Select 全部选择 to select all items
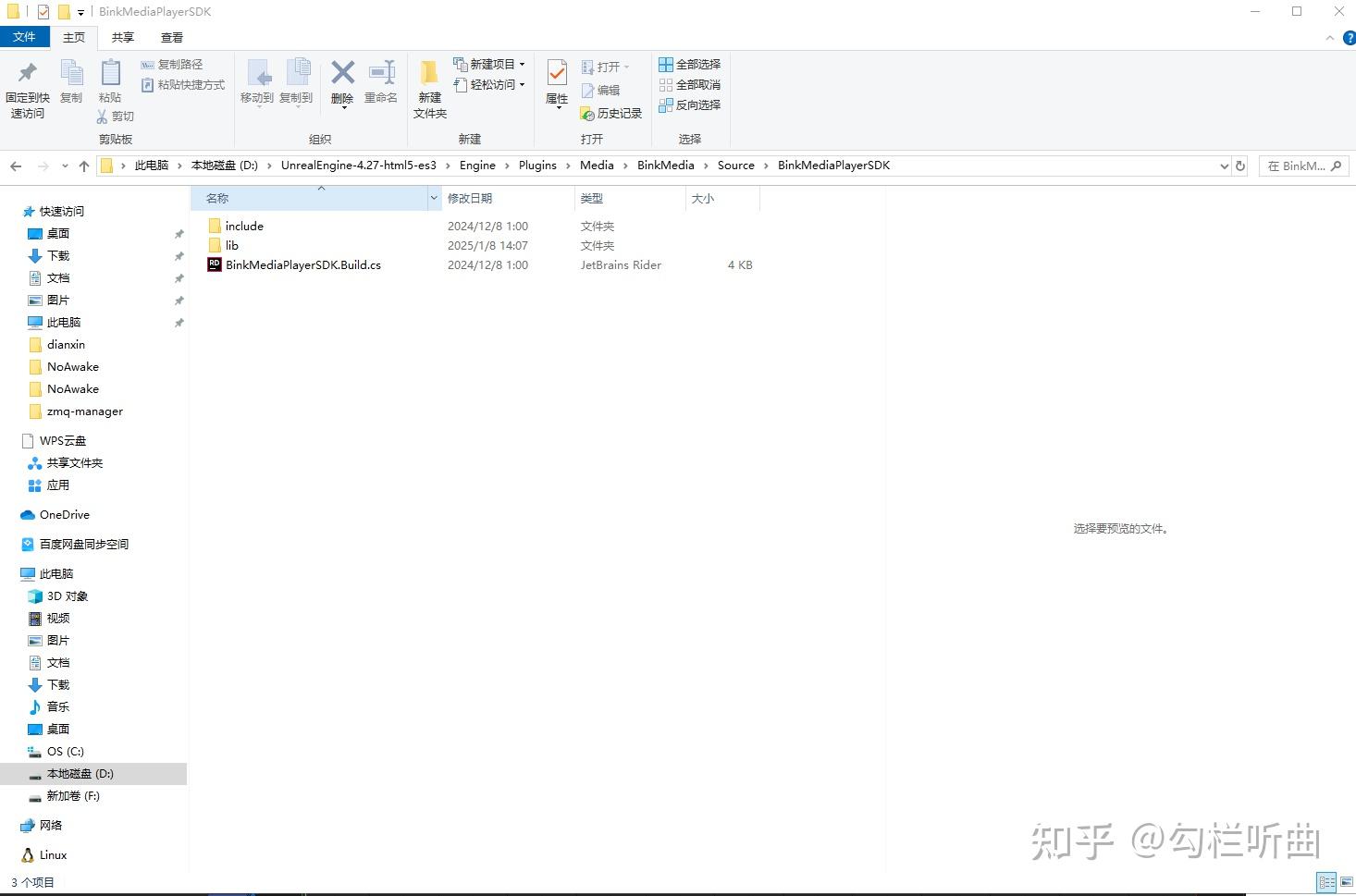This screenshot has height=896, width=1356. click(689, 64)
